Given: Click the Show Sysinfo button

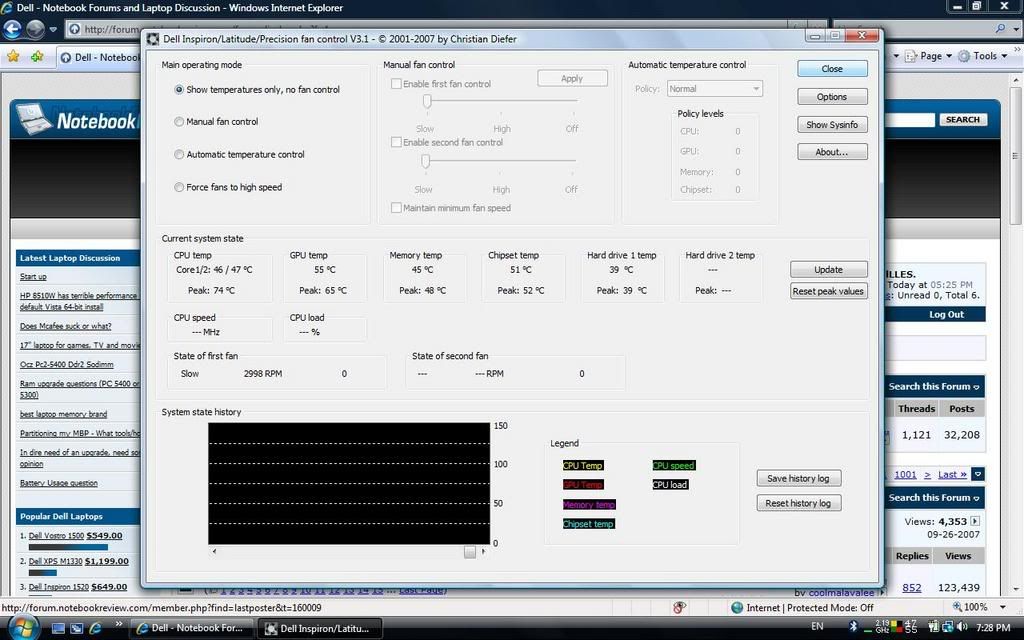Looking at the screenshot, I should (x=832, y=124).
